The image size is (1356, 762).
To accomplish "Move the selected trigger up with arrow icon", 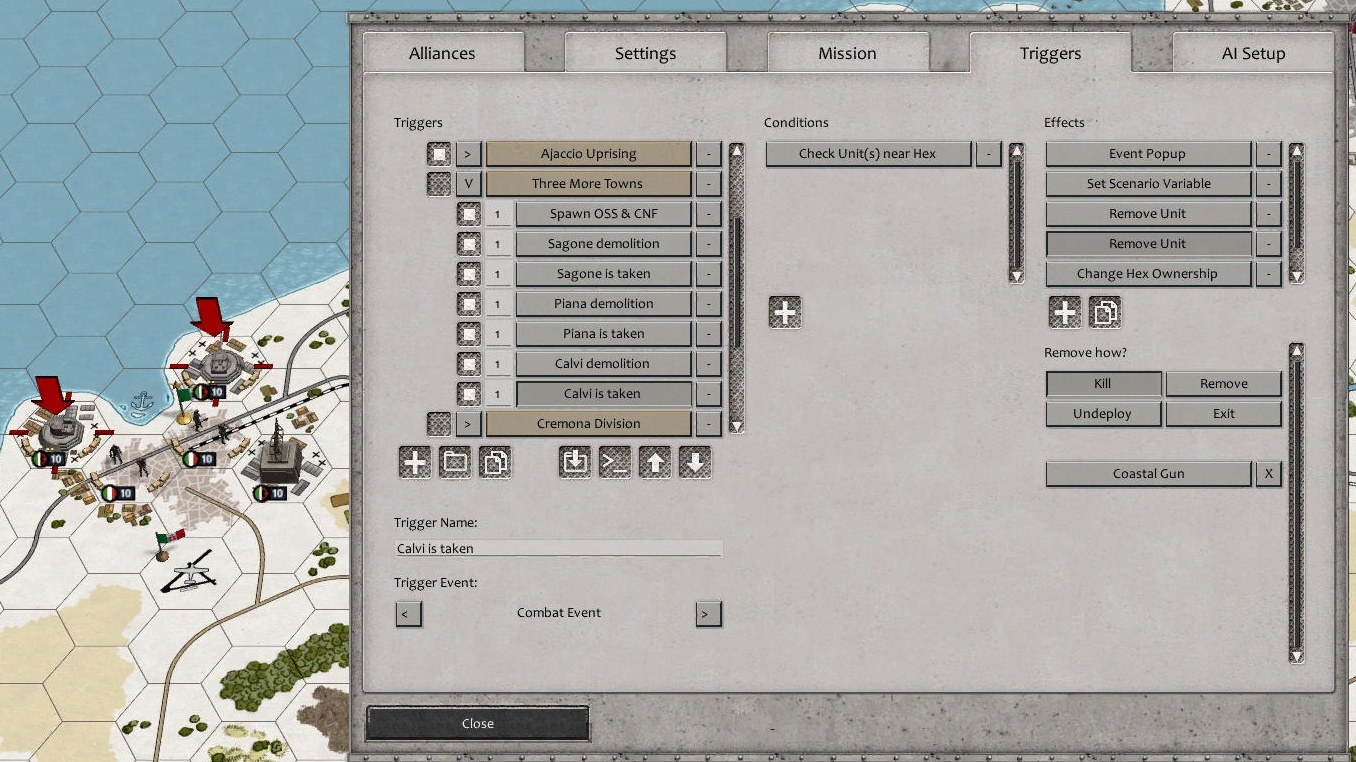I will (655, 462).
